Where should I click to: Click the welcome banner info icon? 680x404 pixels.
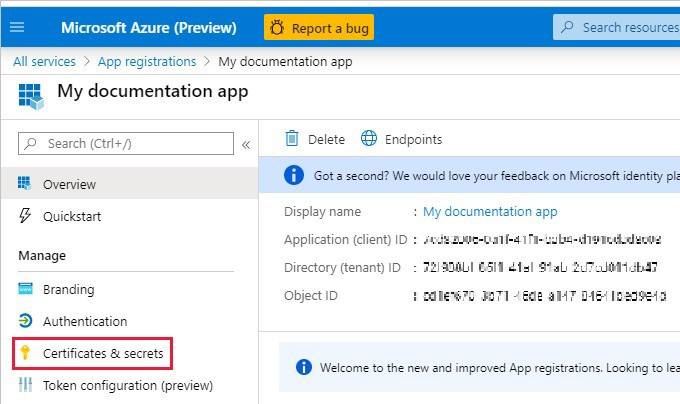click(x=304, y=367)
